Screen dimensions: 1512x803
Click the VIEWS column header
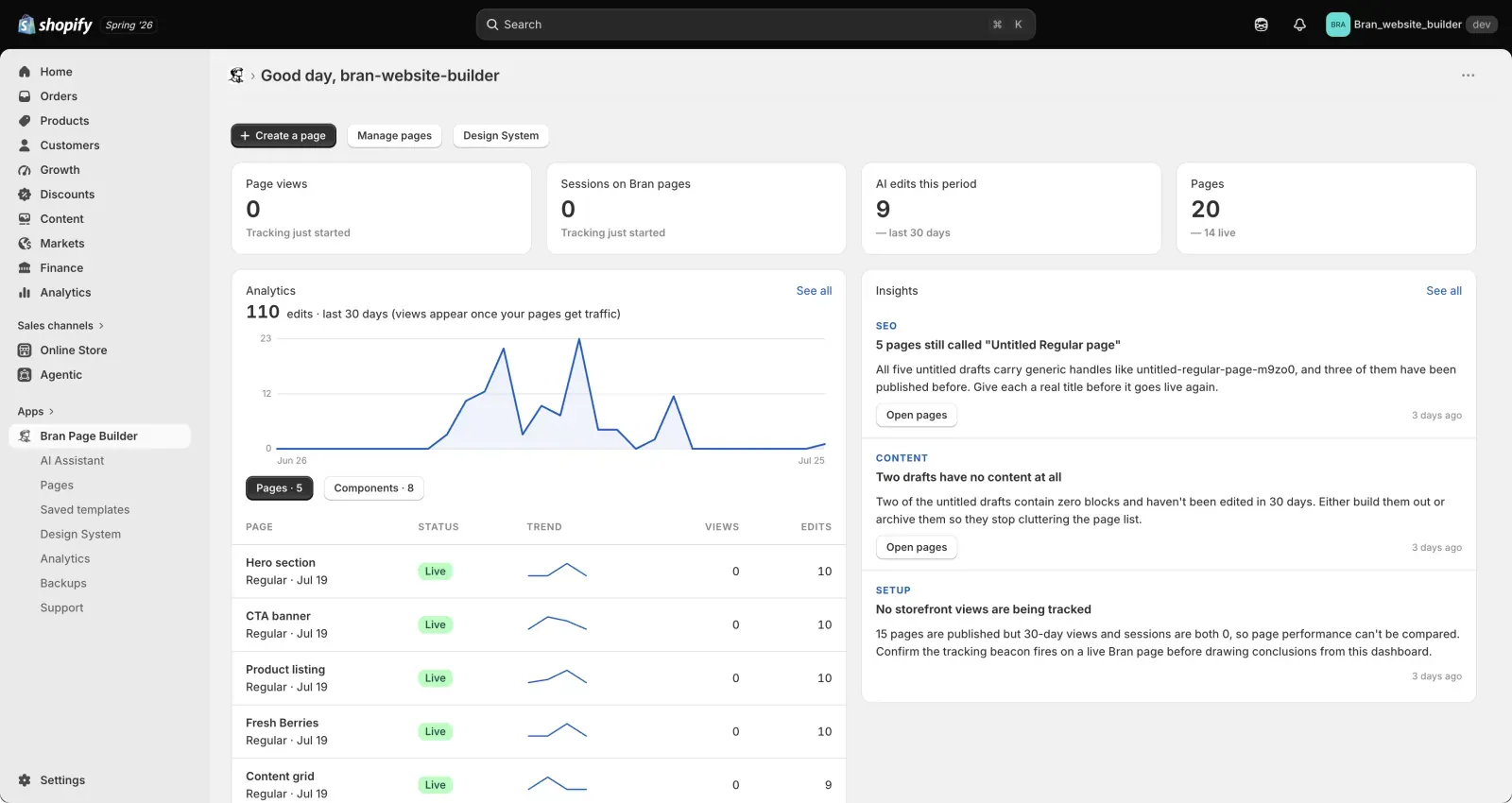722,527
